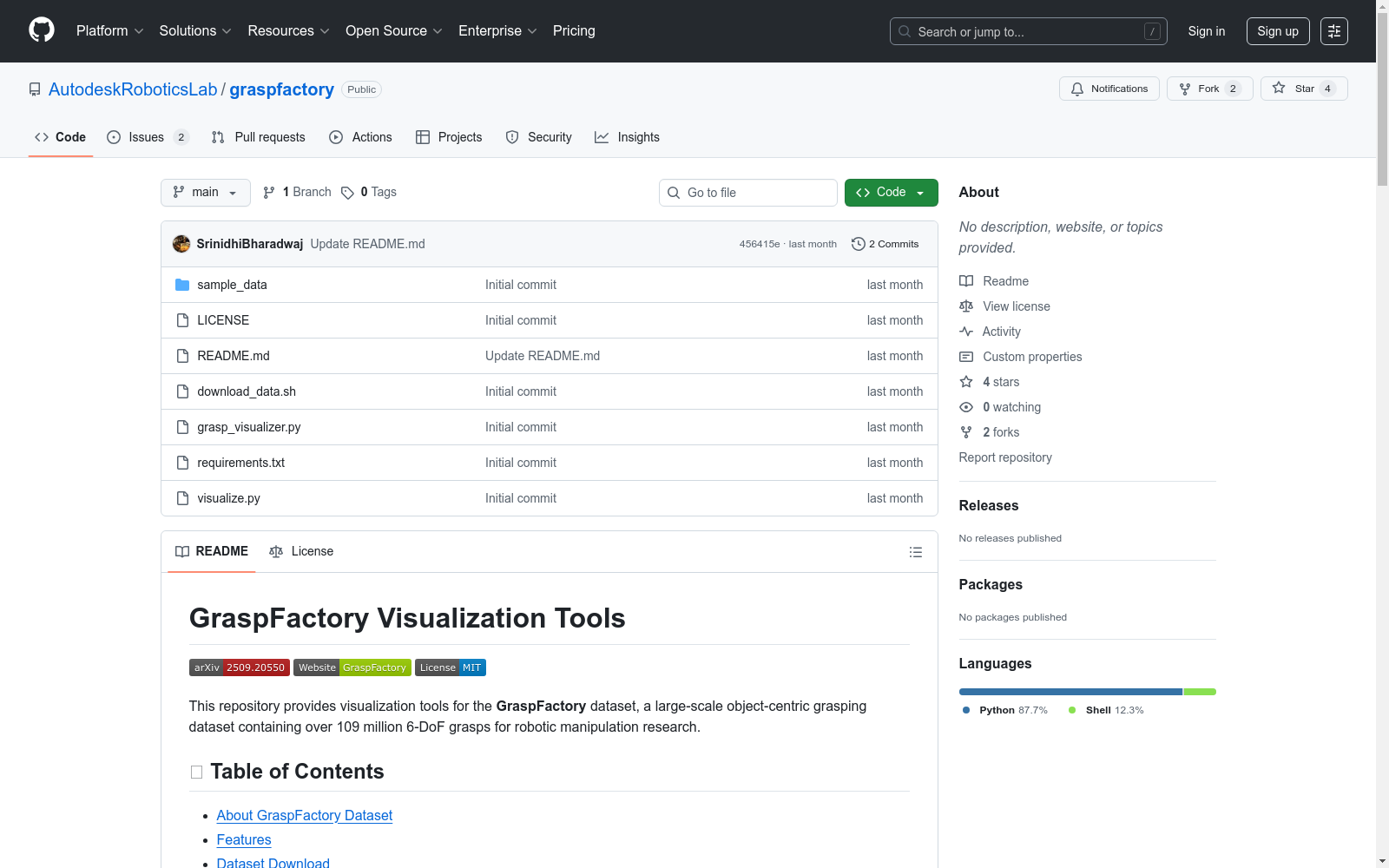Viewport: 1389px width, 868px height.
Task: Check the Table of Contents checkbox
Action: (x=196, y=772)
